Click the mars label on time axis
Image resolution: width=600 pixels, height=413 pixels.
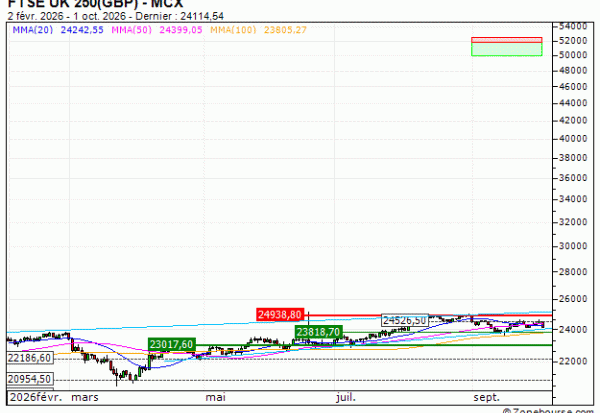(x=85, y=397)
